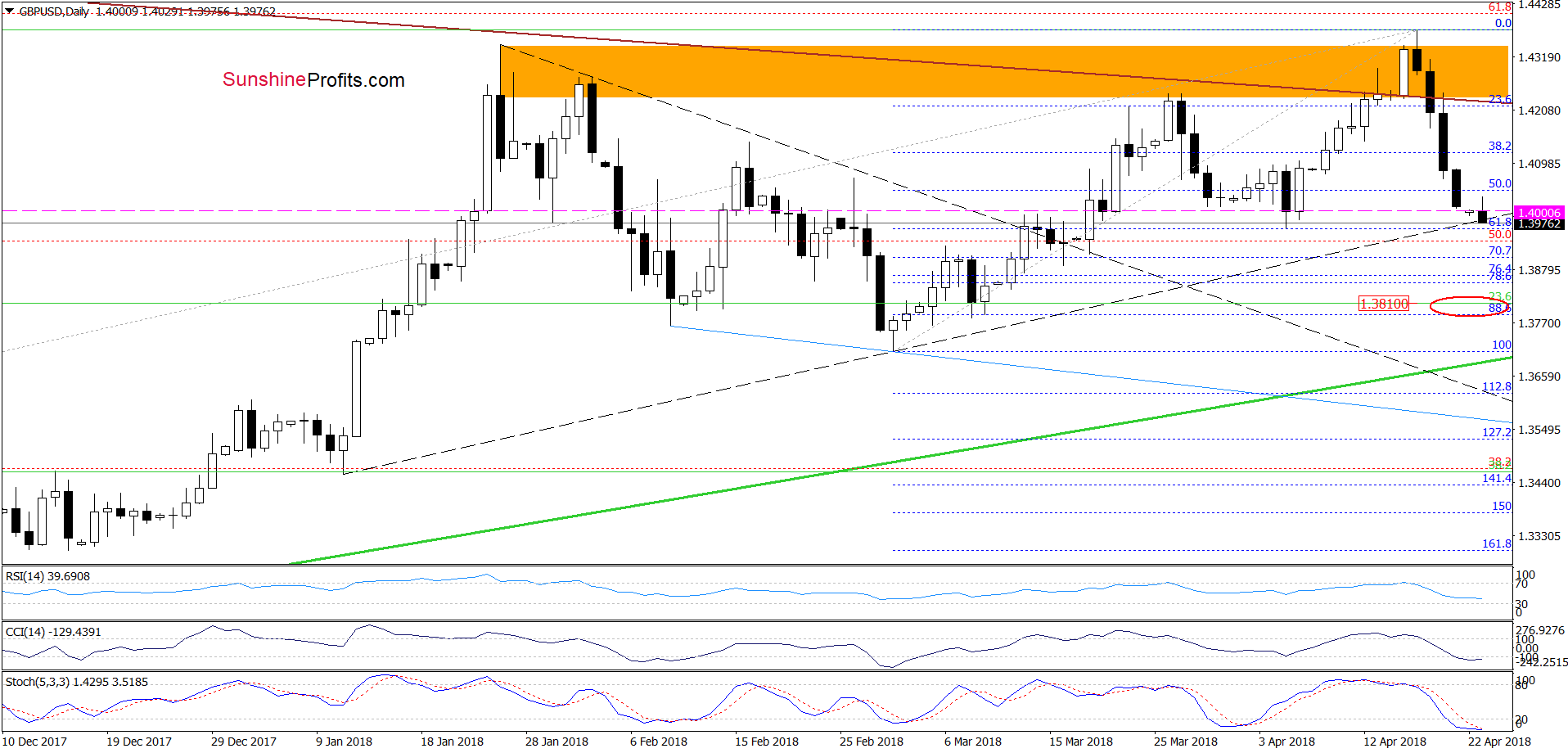Select the 112.8 Fibonacci extension label

click(x=1497, y=386)
